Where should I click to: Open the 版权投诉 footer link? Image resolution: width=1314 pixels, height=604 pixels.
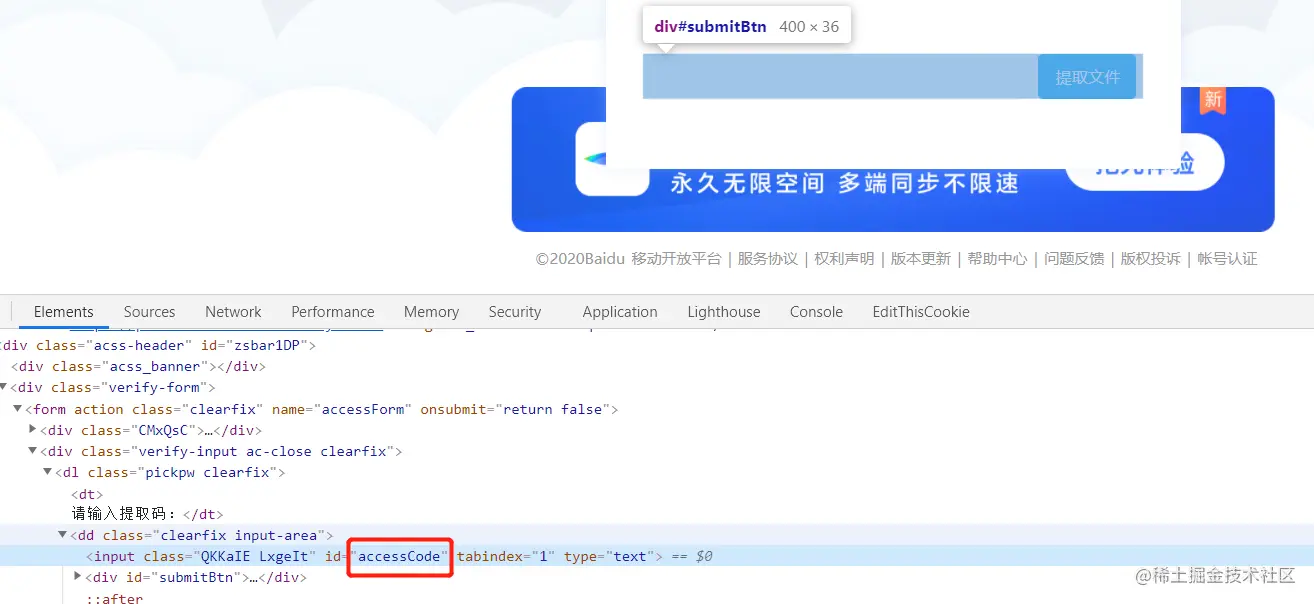pos(1150,259)
